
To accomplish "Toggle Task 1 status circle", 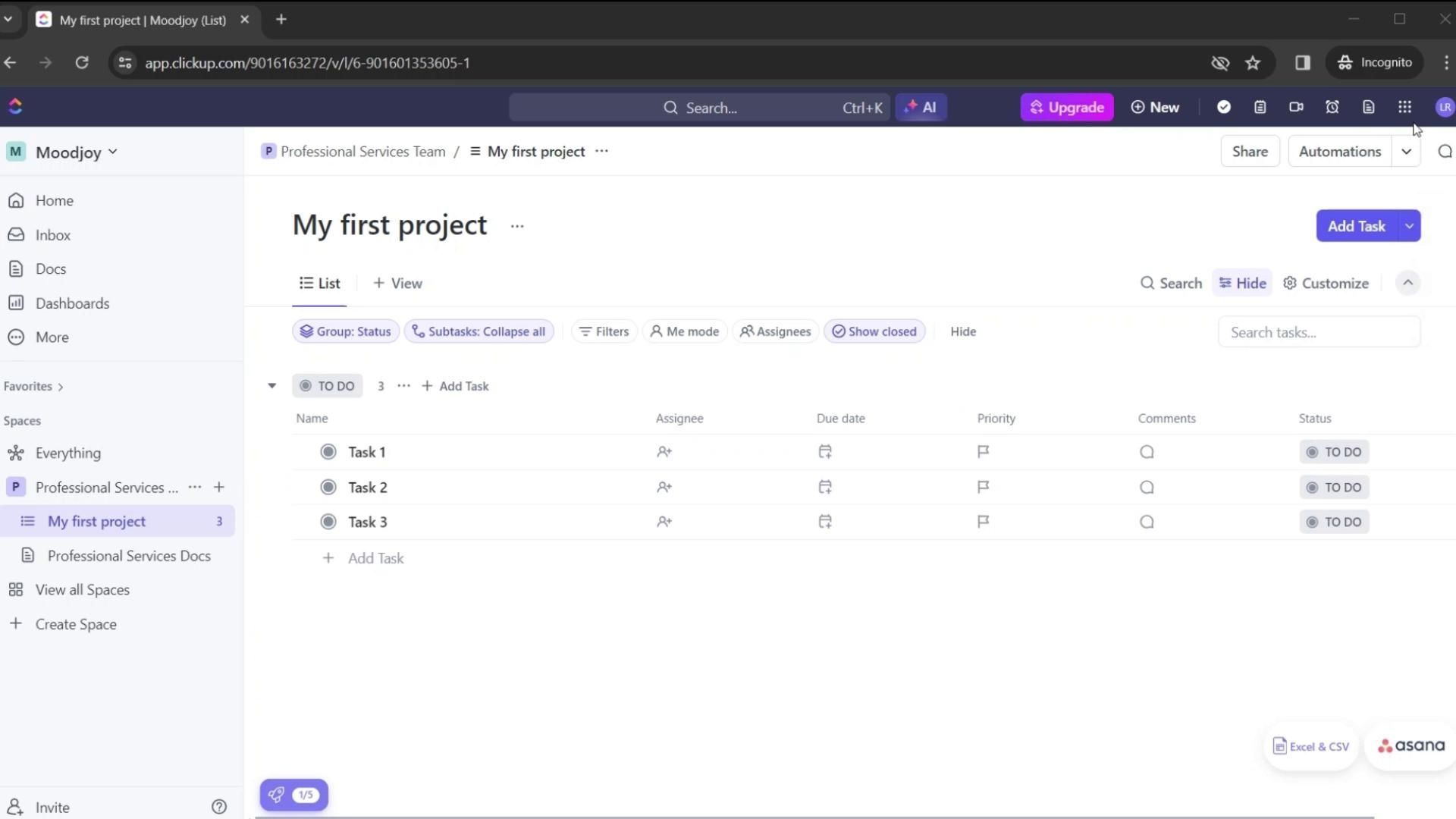I will [x=328, y=453].
